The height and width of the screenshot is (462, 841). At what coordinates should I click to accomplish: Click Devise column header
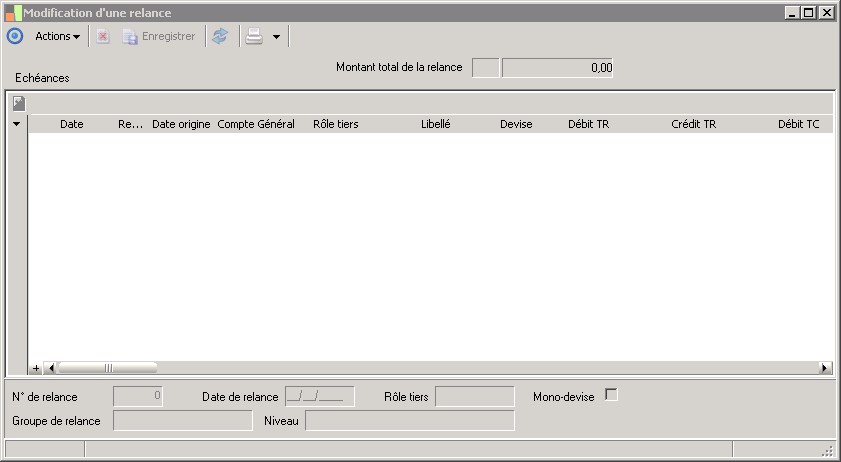(x=516, y=124)
